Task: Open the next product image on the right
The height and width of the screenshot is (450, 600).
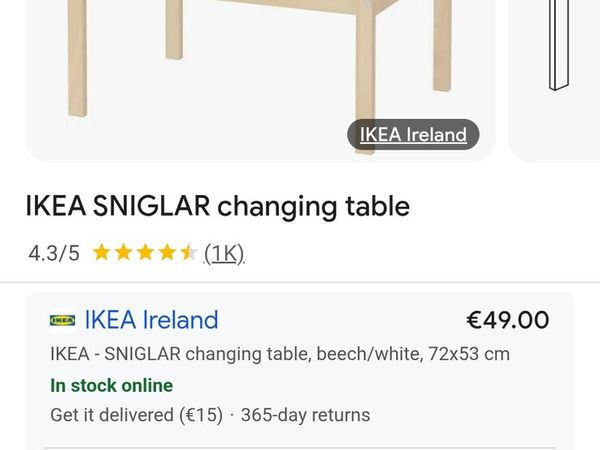Action: coord(556,70)
